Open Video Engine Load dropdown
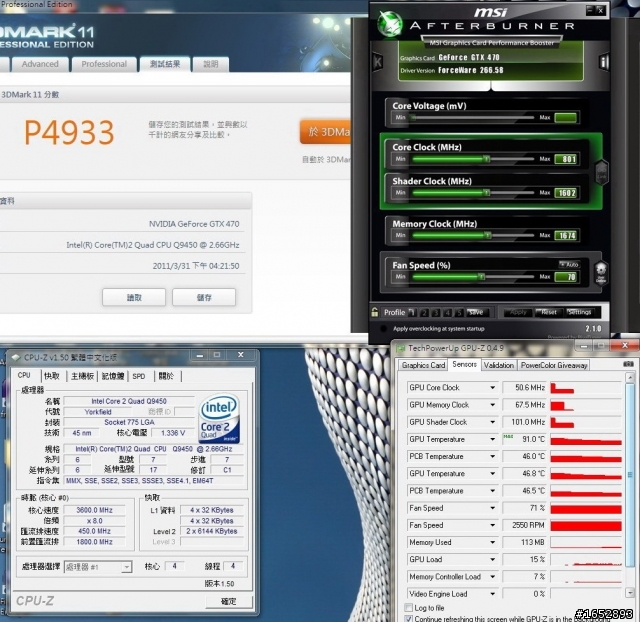Screen dimensions: 640x622 pos(493,594)
